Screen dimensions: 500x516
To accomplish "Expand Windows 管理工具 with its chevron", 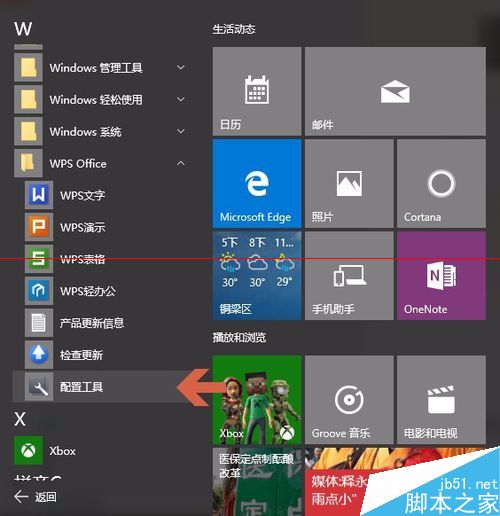I will tap(181, 68).
